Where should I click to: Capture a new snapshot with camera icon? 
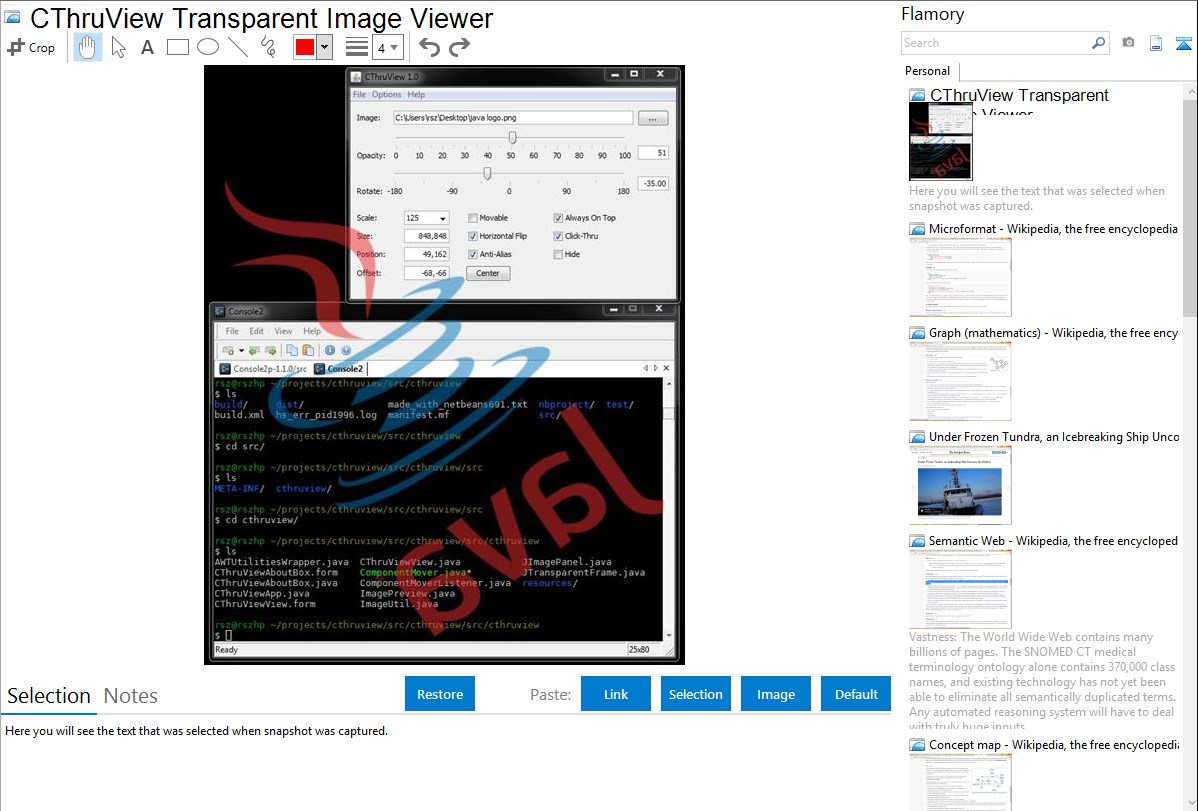[x=1128, y=43]
